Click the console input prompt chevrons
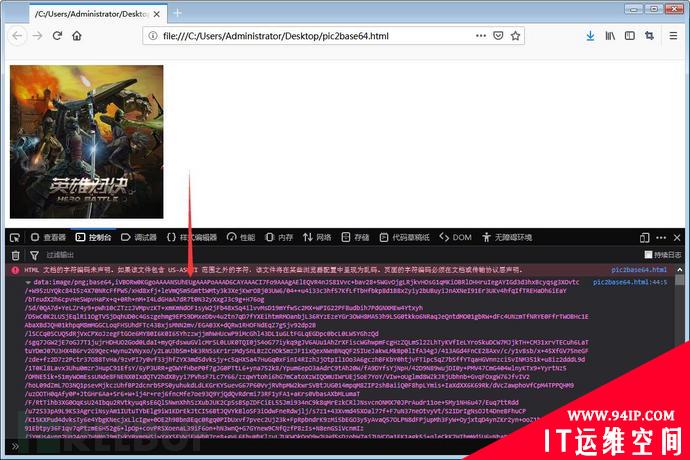690x460 pixels. pos(15,446)
